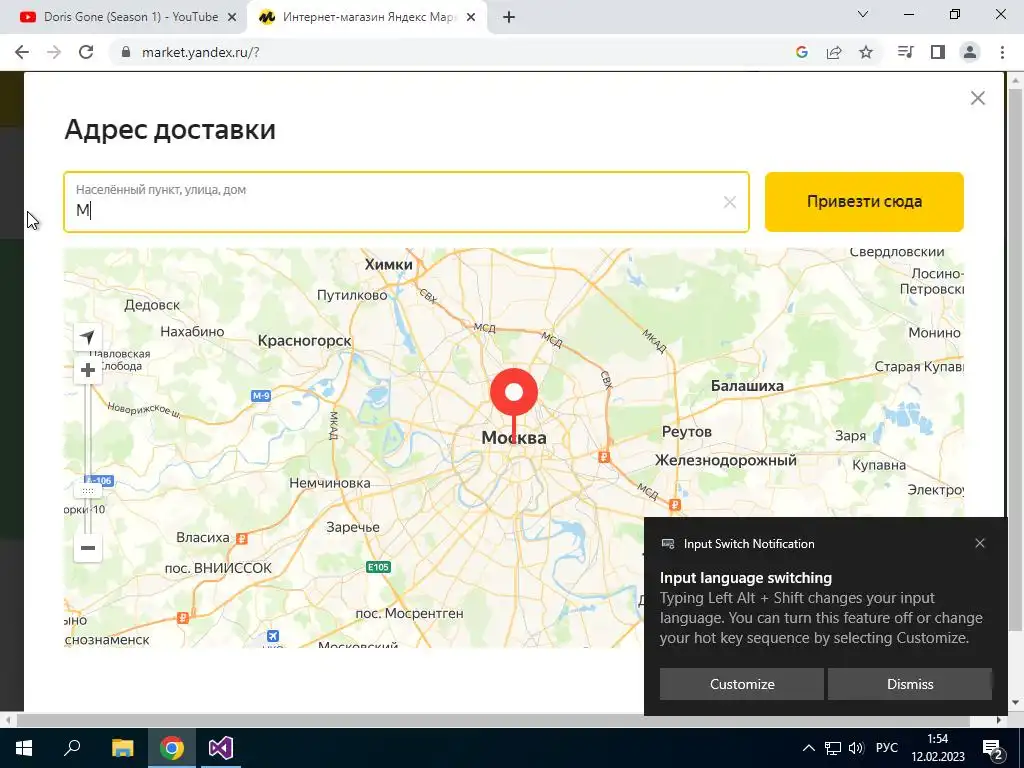Click the map geolocation arrow icon
Image resolution: width=1024 pixels, height=768 pixels.
[x=88, y=337]
